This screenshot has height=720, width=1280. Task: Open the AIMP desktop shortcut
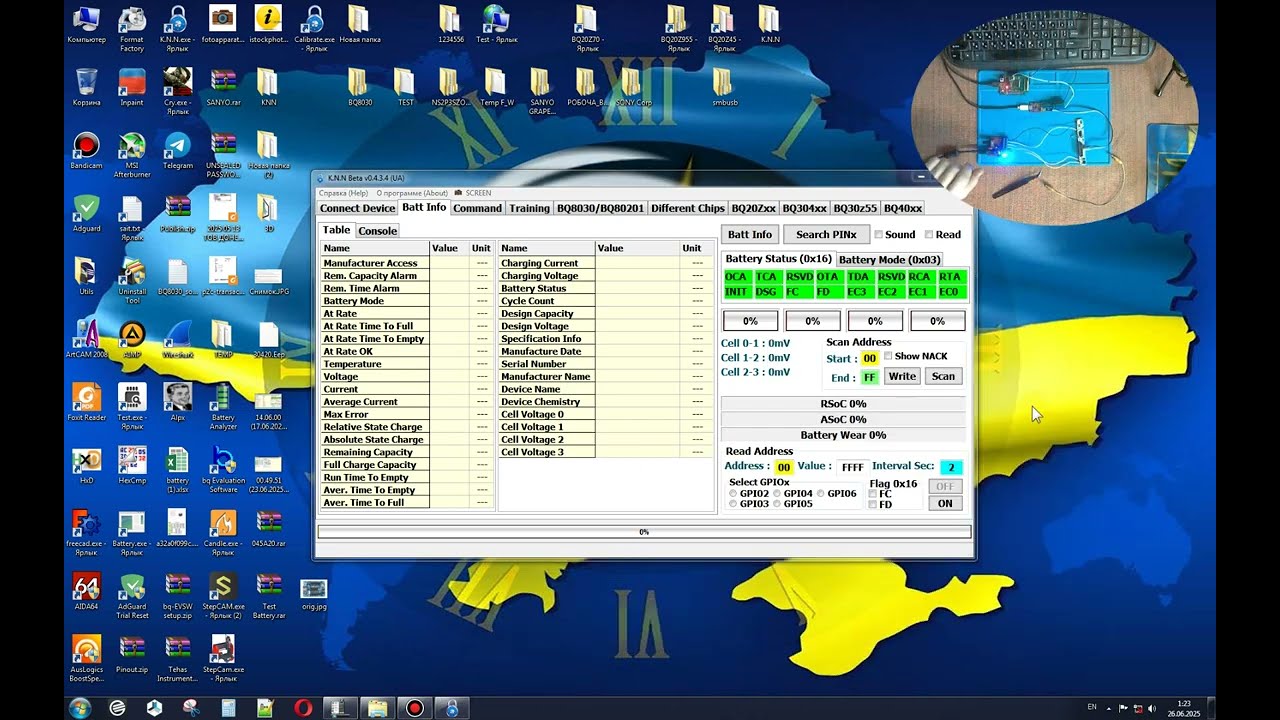[x=132, y=340]
